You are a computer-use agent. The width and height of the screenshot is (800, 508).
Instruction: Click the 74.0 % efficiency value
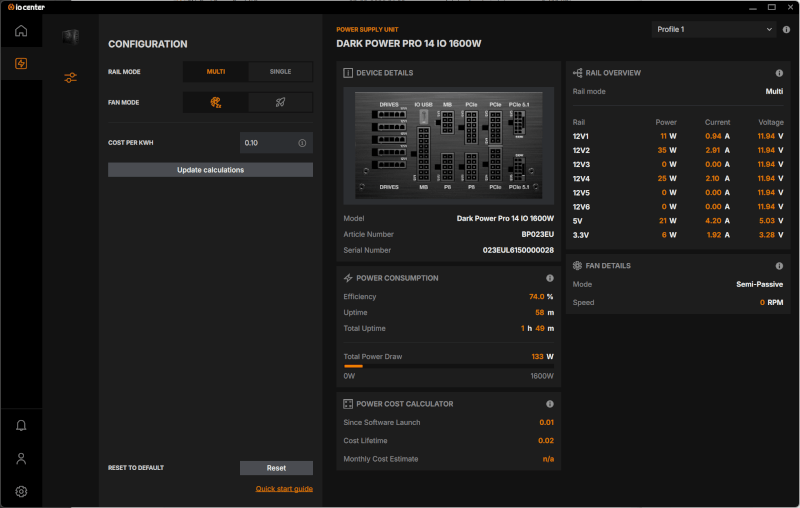click(541, 297)
